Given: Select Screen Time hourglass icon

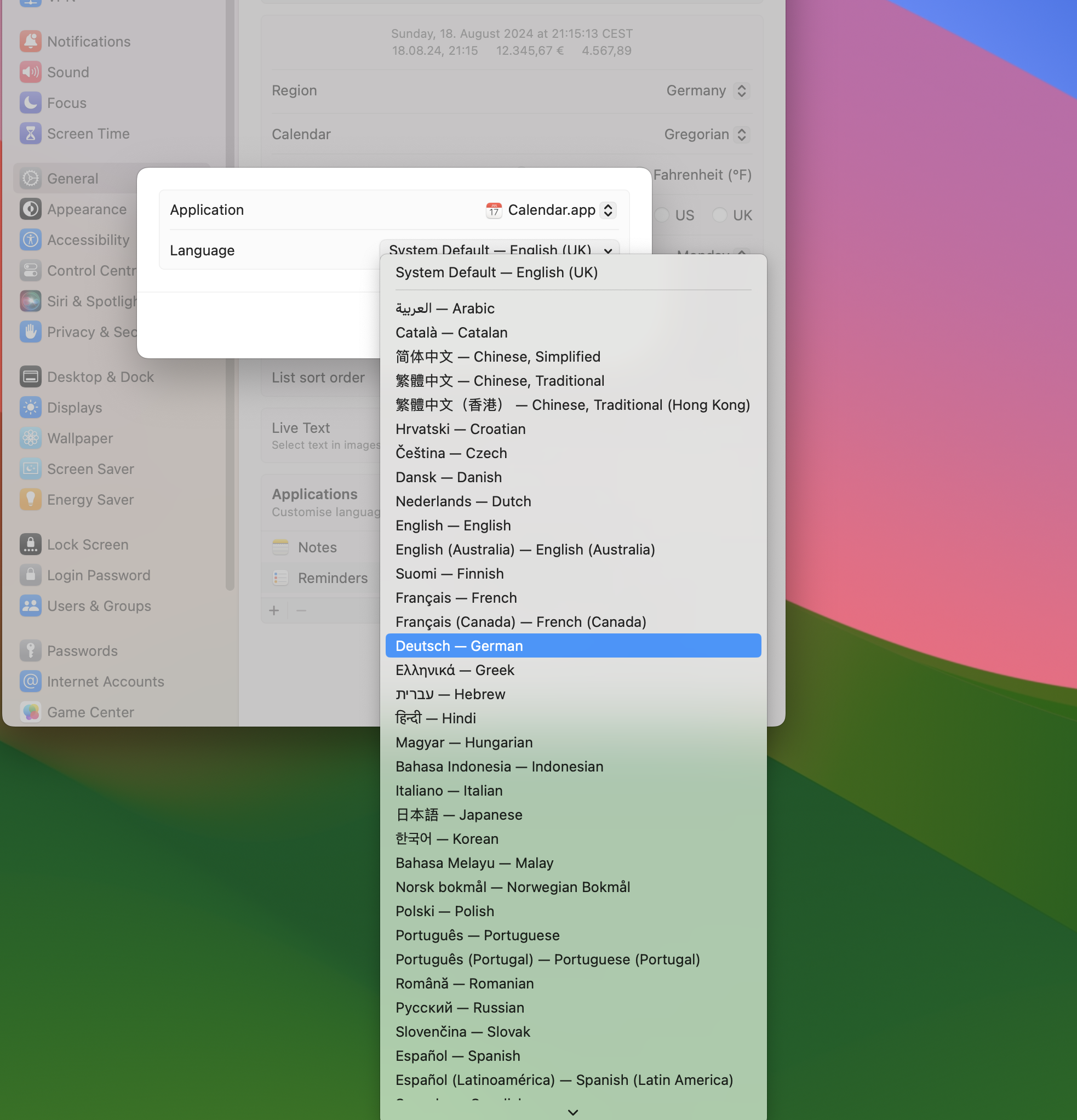Looking at the screenshot, I should (30, 134).
